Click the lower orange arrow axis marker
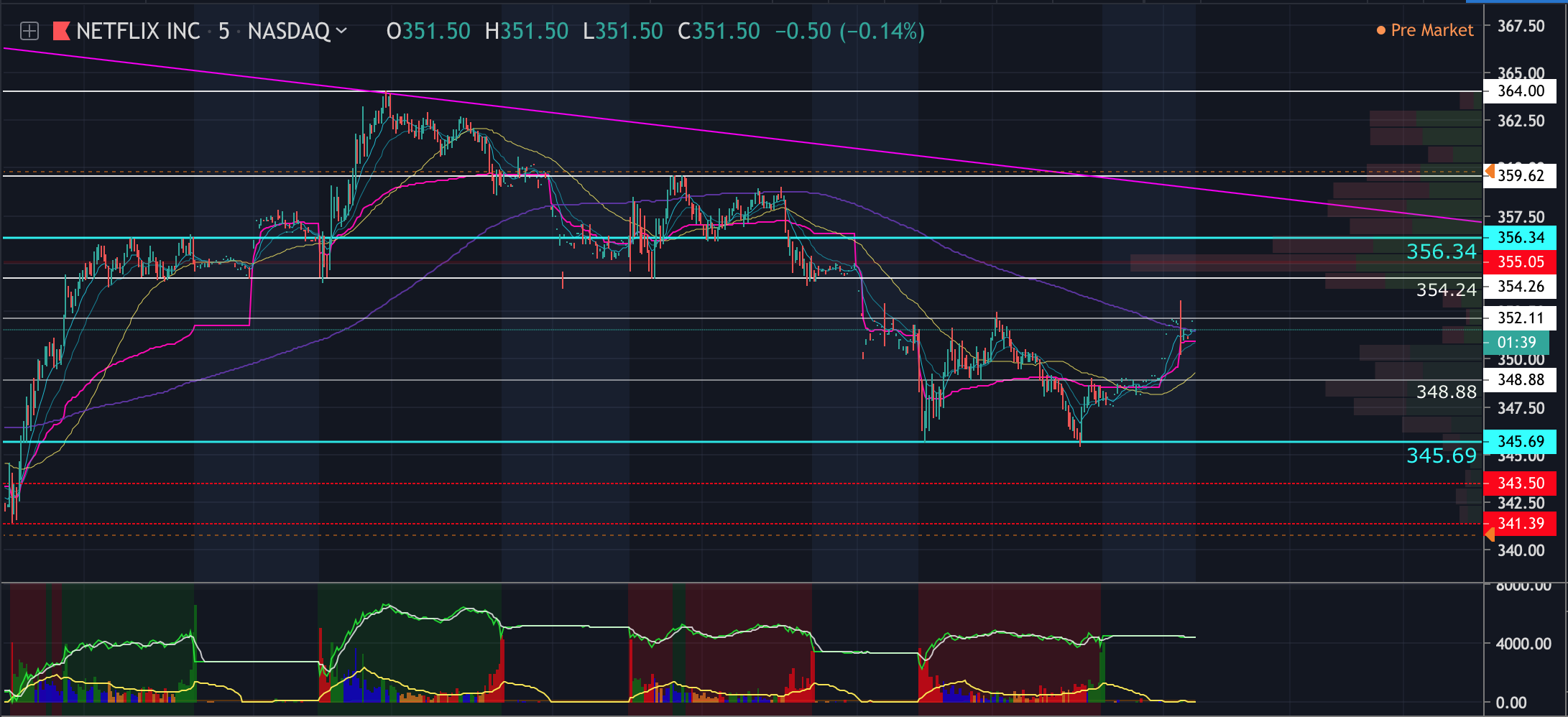This screenshot has height=717, width=1568. tap(1490, 534)
